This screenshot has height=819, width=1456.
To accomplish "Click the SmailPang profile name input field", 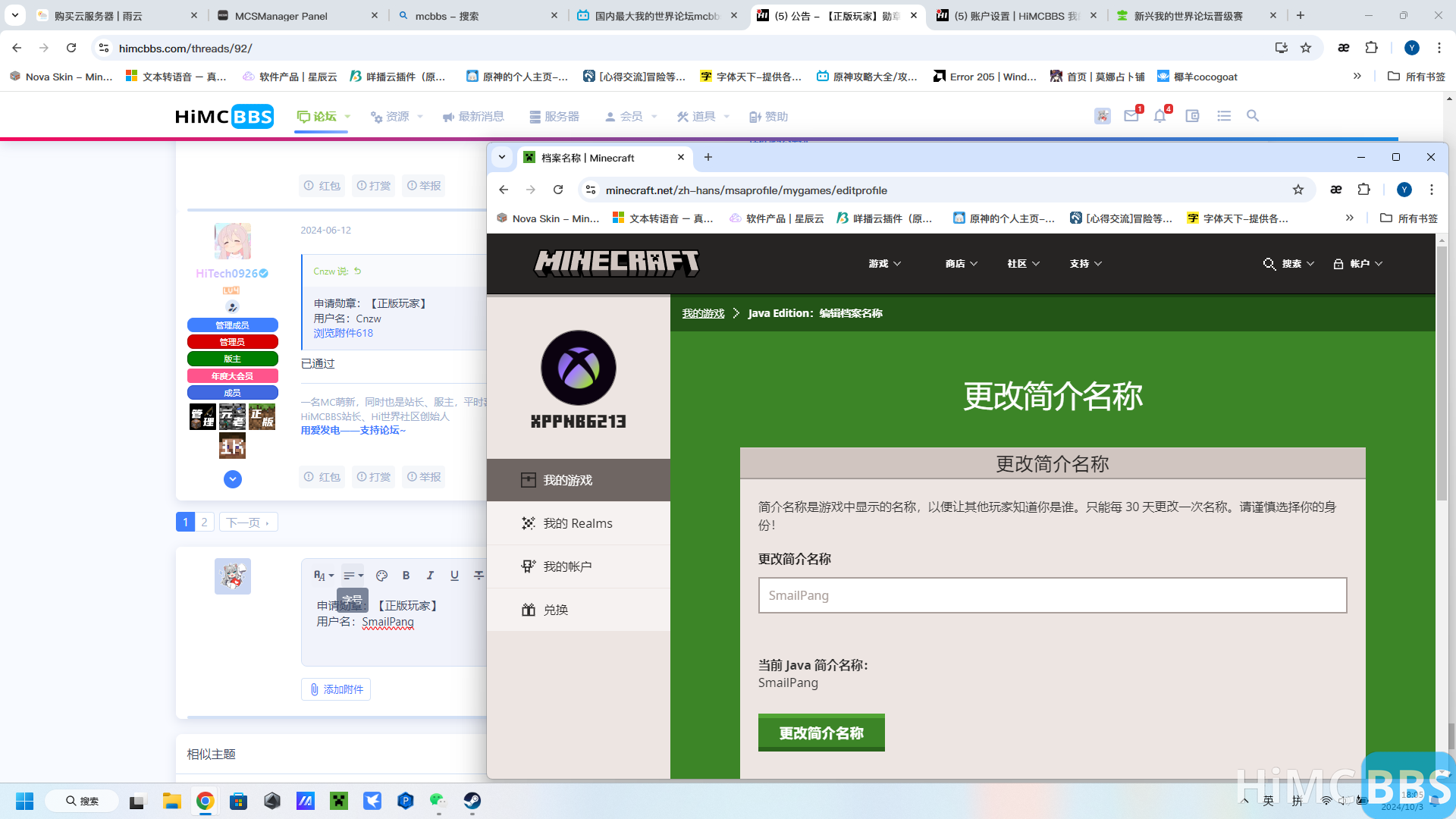I will click(x=1051, y=595).
